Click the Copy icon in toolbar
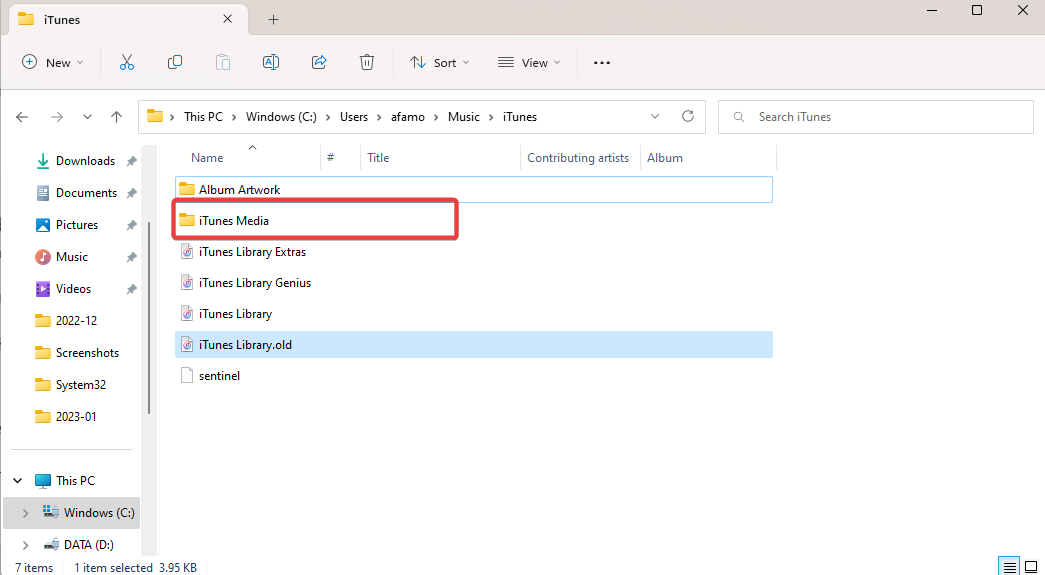1045x575 pixels. [175, 62]
